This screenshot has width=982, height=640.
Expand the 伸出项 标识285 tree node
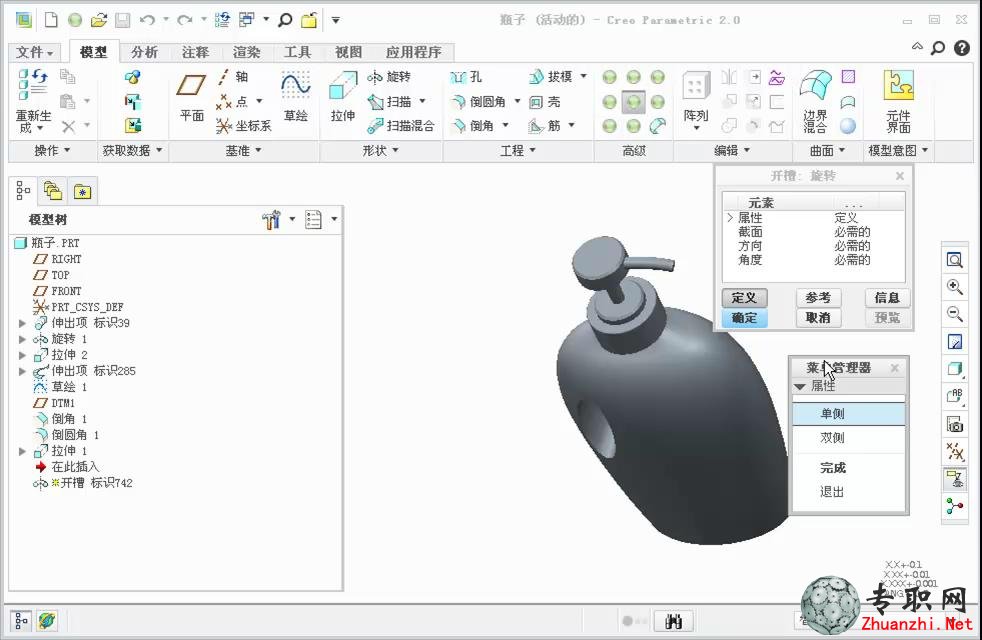[23, 371]
